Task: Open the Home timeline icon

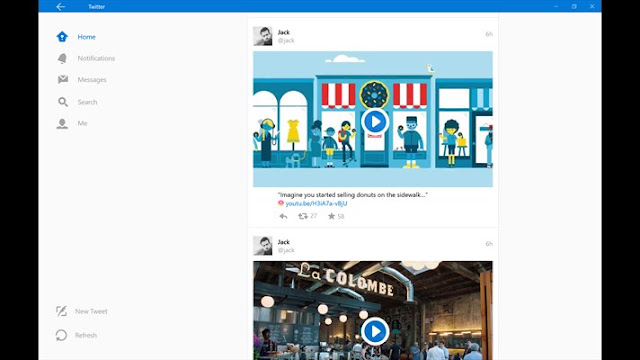Action: tap(62, 37)
